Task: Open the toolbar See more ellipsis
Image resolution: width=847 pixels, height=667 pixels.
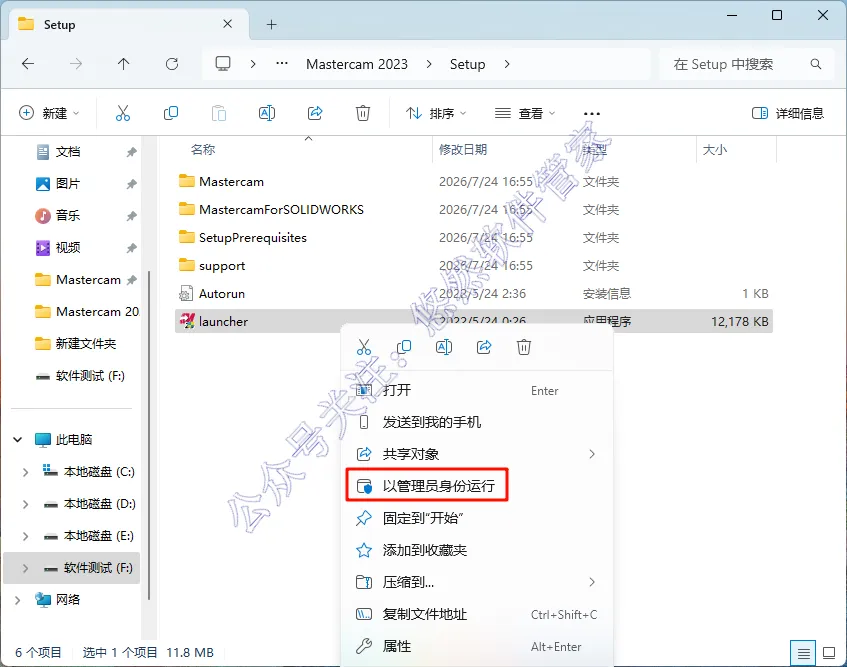Action: tap(592, 113)
